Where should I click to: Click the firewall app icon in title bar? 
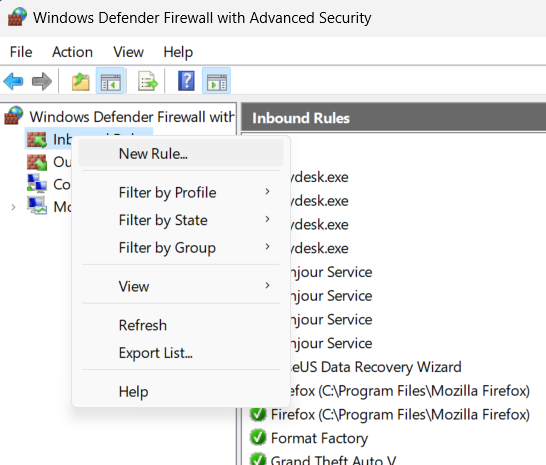pyautogui.click(x=17, y=17)
